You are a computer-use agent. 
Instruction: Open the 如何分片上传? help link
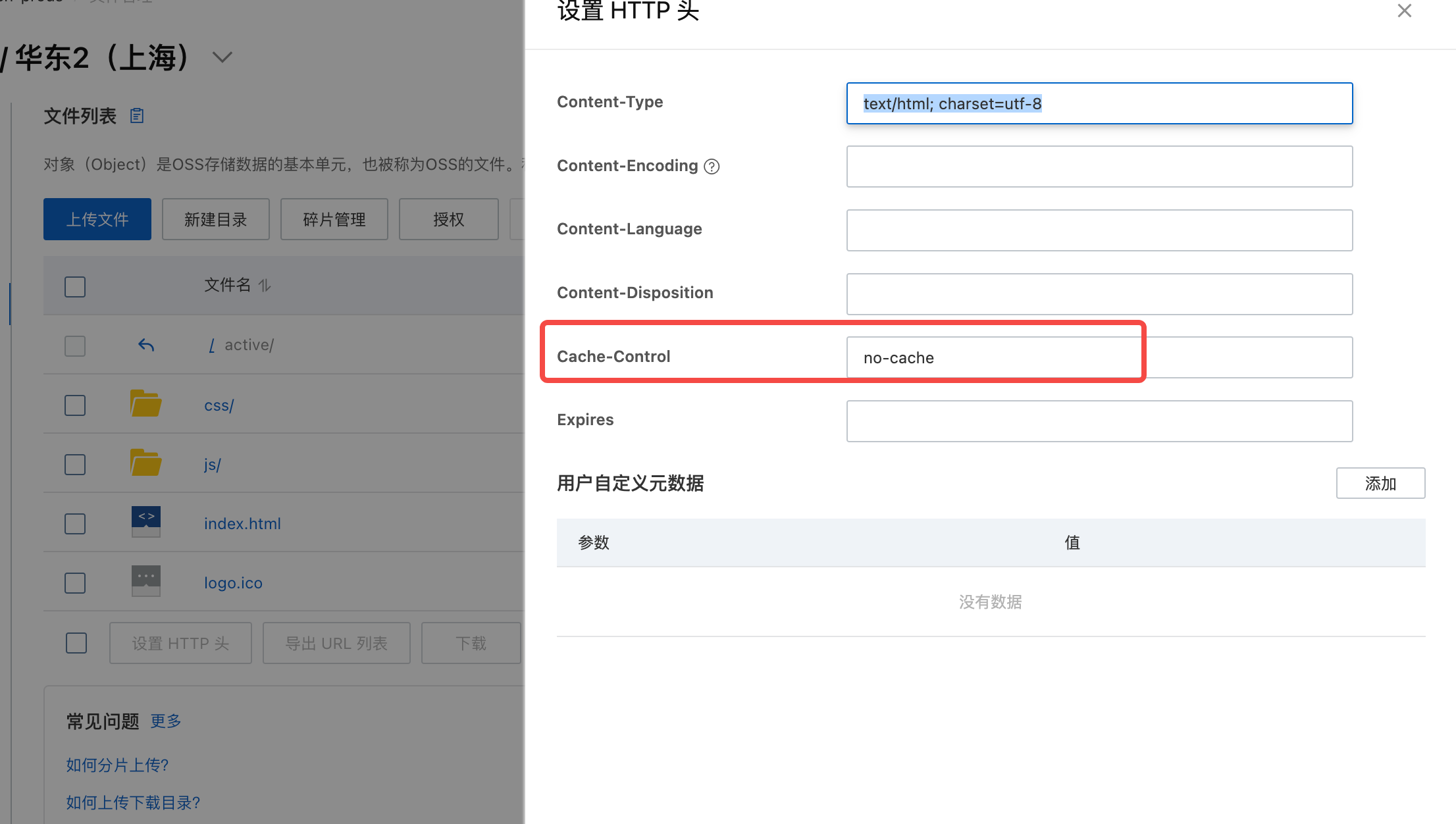pyautogui.click(x=117, y=765)
